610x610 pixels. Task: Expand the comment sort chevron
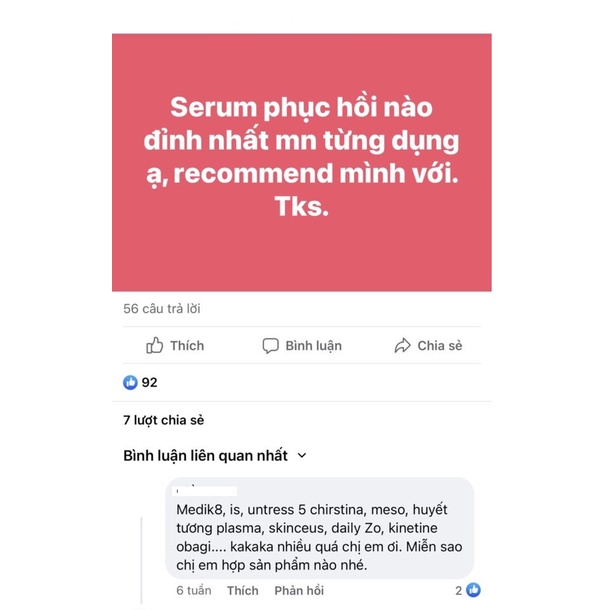pos(302,456)
